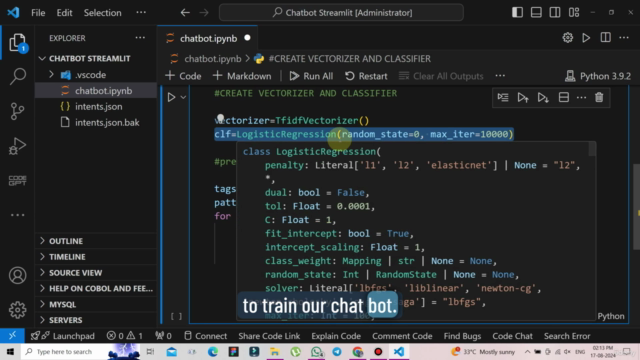
Task: Click the Chatbot Streamlit command center search
Action: (x=341, y=13)
